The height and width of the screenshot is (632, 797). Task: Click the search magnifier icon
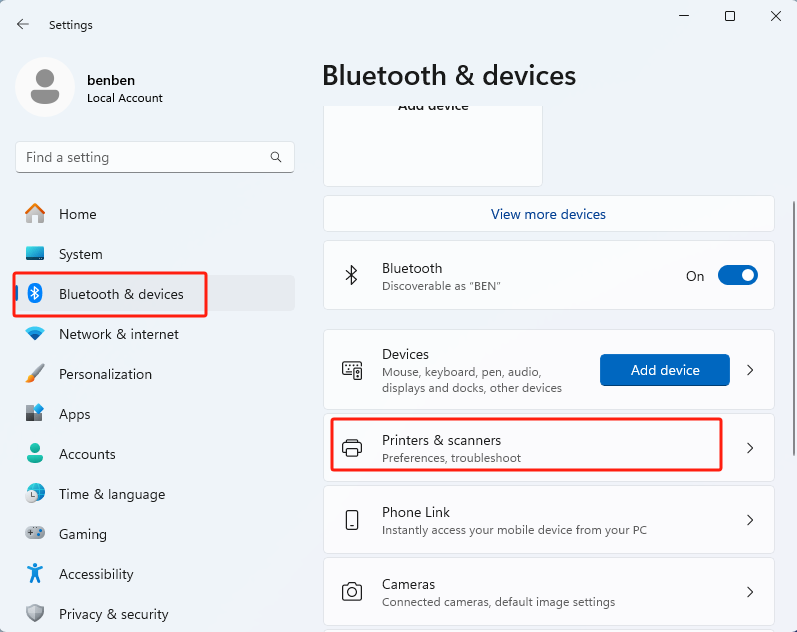coord(275,157)
